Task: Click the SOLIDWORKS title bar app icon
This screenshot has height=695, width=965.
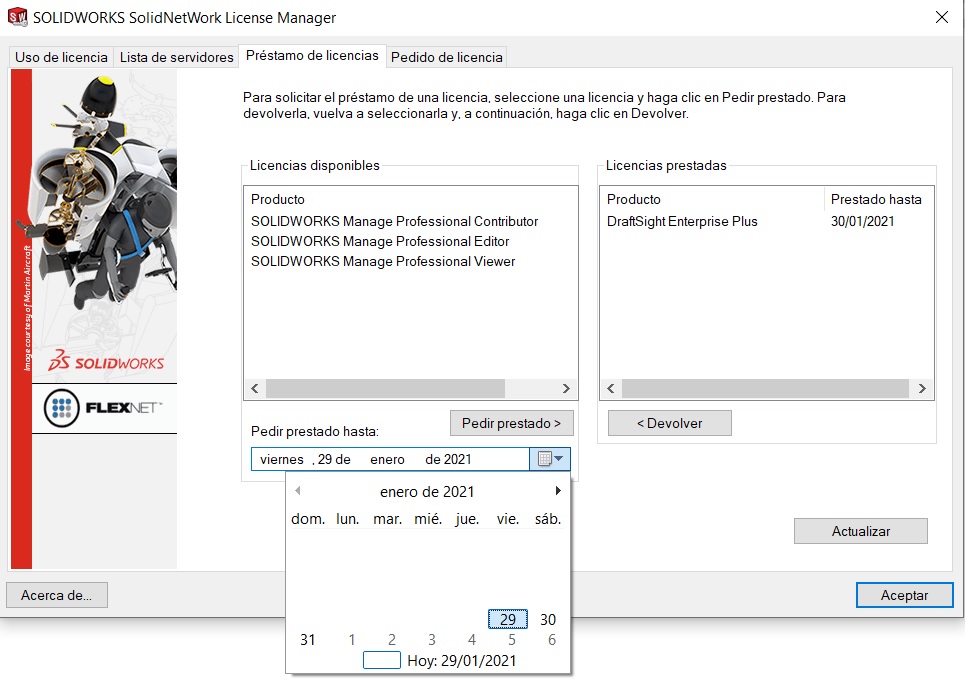Action: coord(17,17)
